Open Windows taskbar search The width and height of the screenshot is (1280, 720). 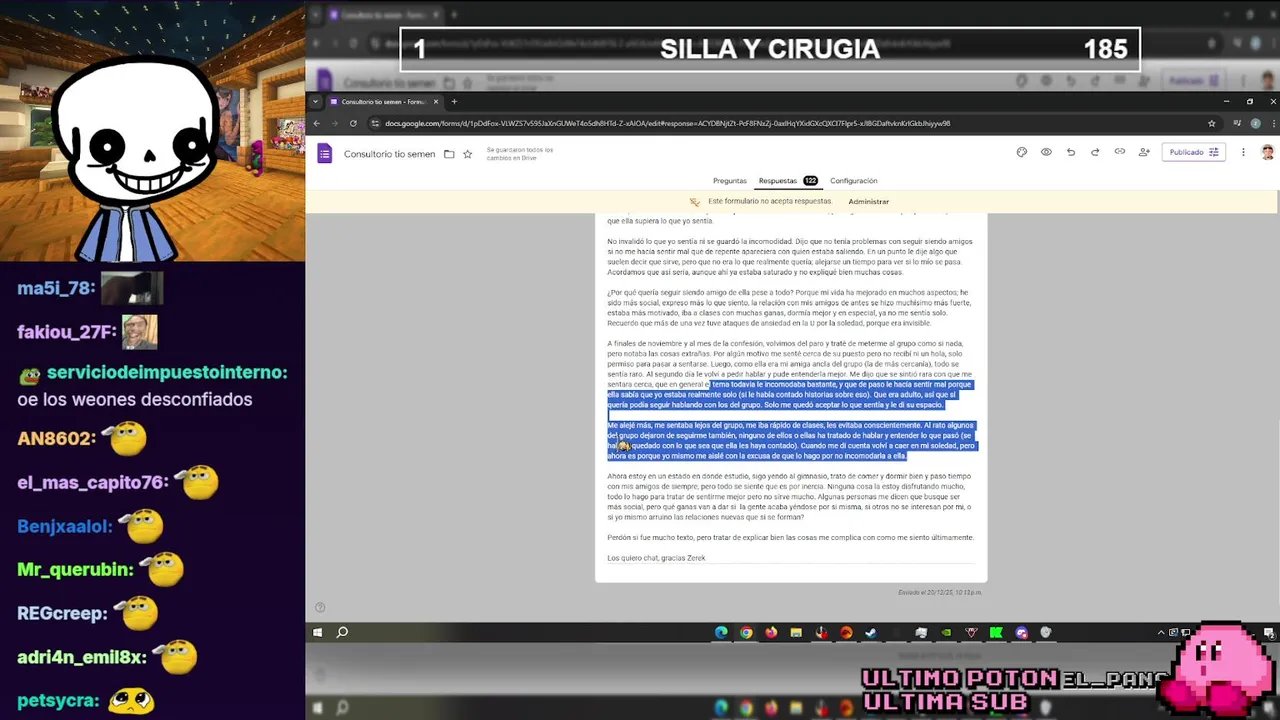(342, 632)
